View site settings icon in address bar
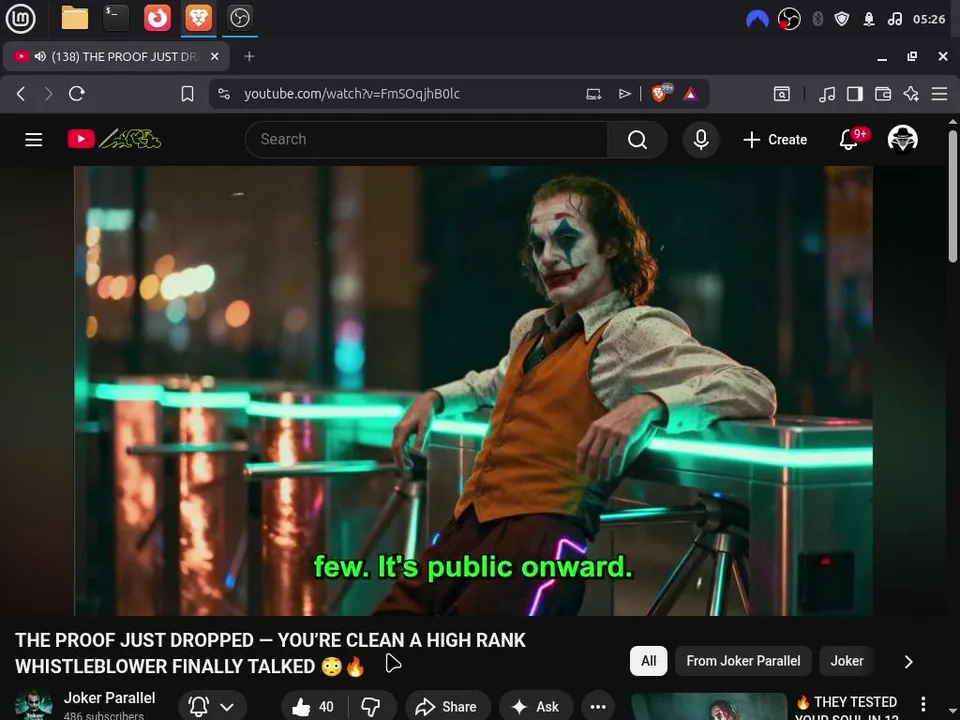This screenshot has width=960, height=720. pos(224,94)
